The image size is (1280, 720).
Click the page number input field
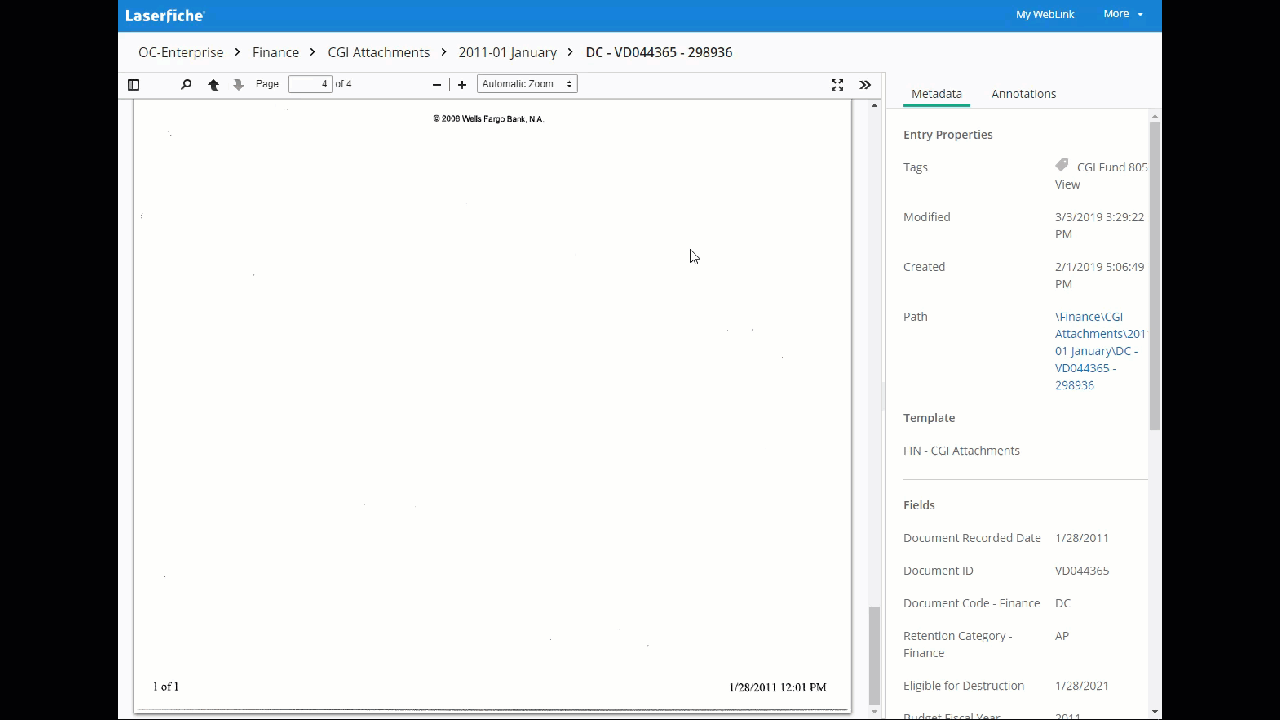pos(310,84)
